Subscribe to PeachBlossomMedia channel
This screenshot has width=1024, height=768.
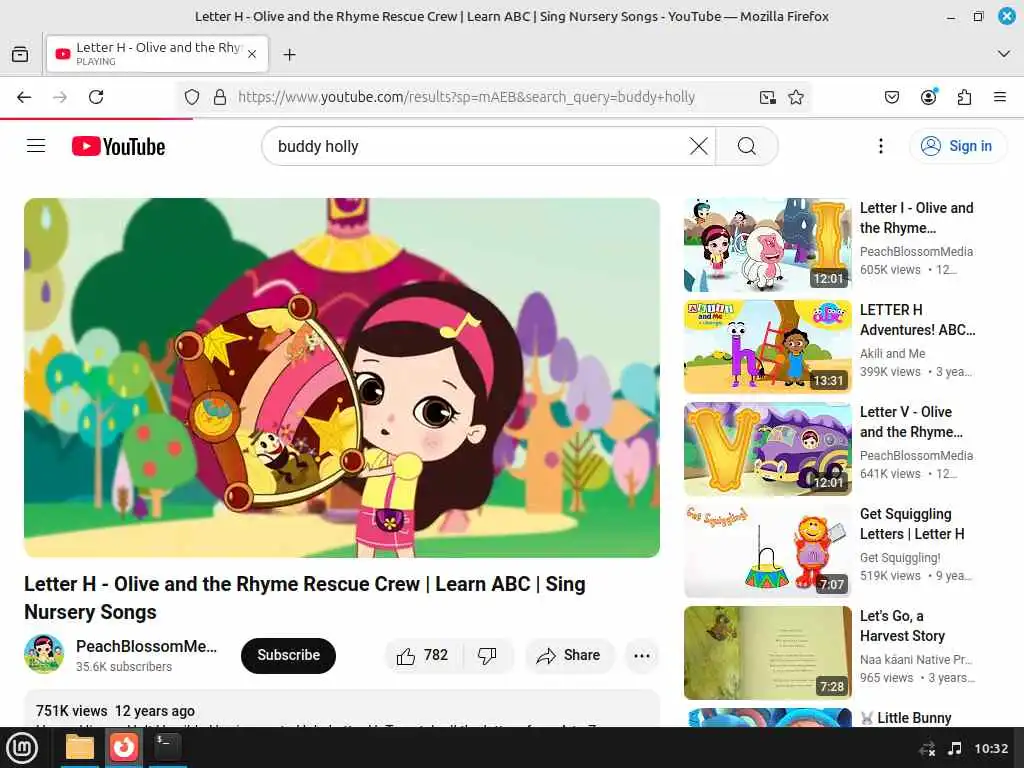tap(288, 655)
